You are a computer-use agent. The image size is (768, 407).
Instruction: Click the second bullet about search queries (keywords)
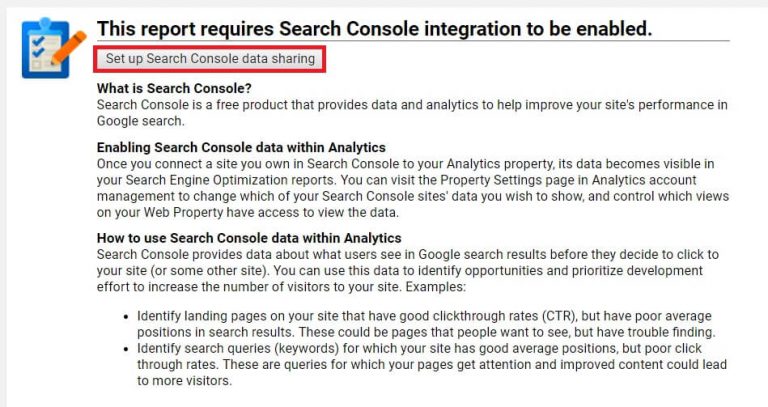pyautogui.click(x=432, y=364)
